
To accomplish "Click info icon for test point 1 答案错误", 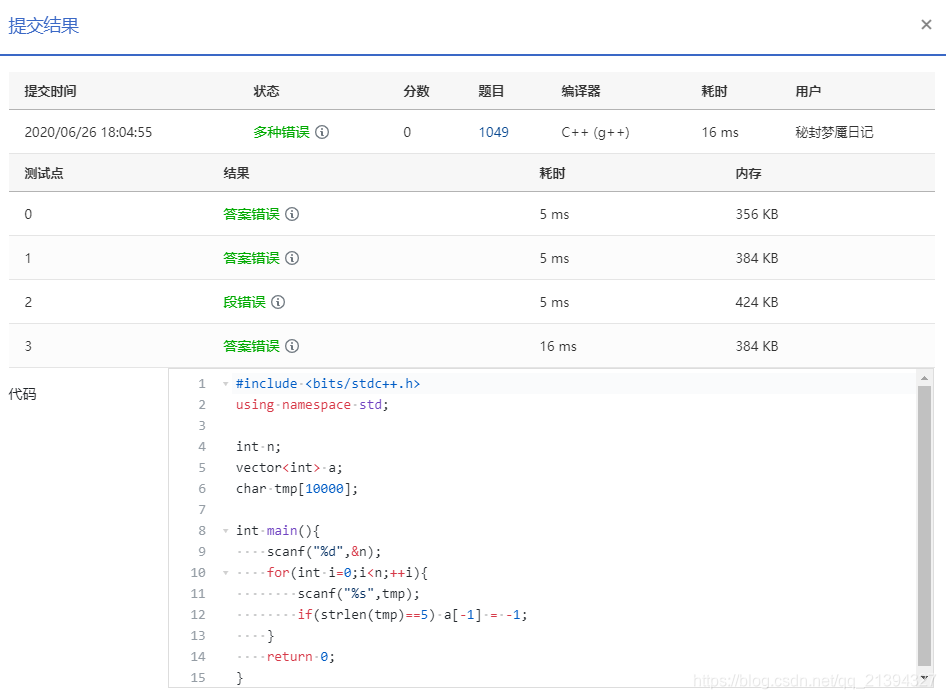I will click(x=292, y=258).
